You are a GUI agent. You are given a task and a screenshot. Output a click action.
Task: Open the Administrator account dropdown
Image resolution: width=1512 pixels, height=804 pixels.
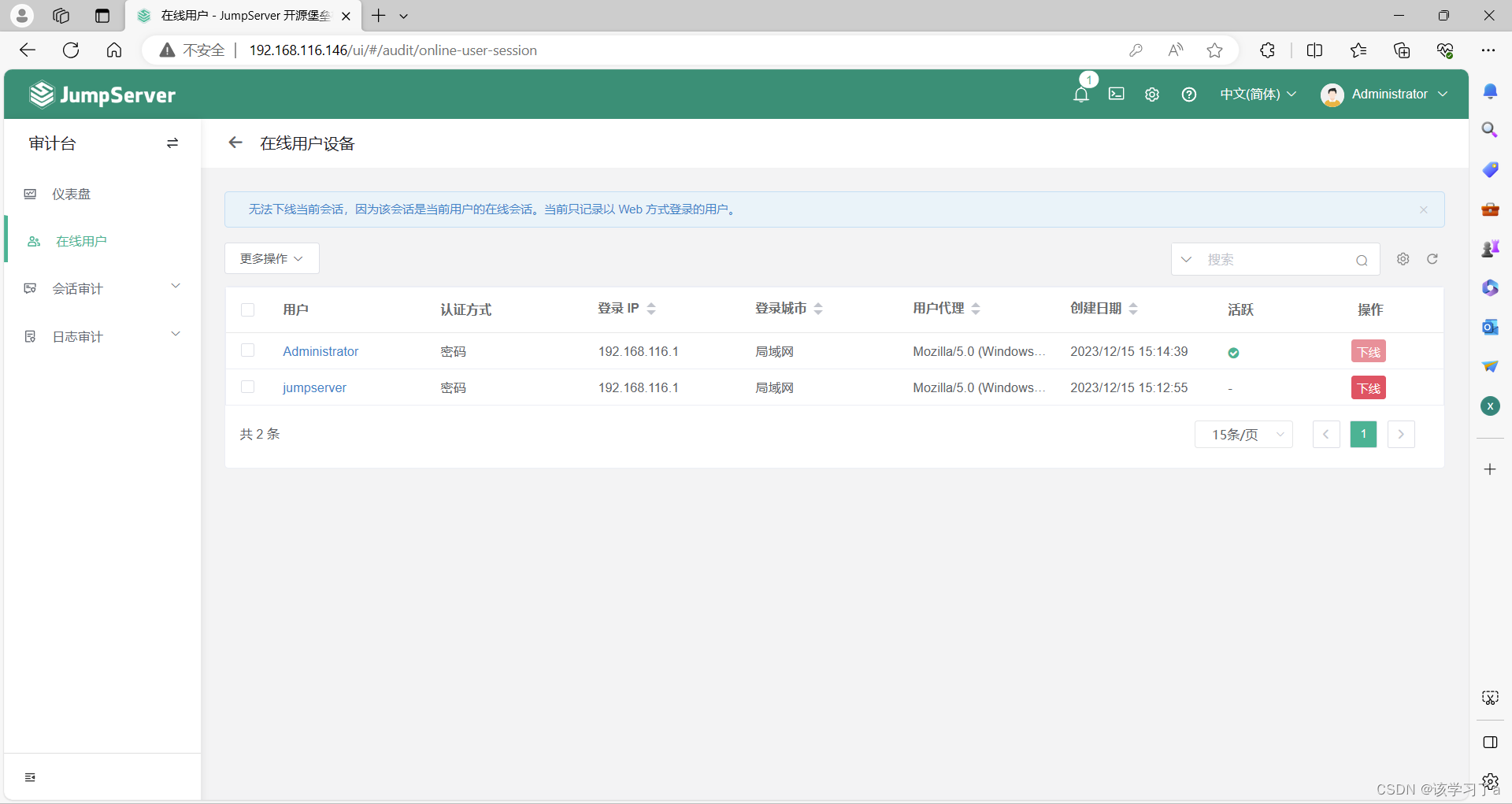click(x=1399, y=94)
